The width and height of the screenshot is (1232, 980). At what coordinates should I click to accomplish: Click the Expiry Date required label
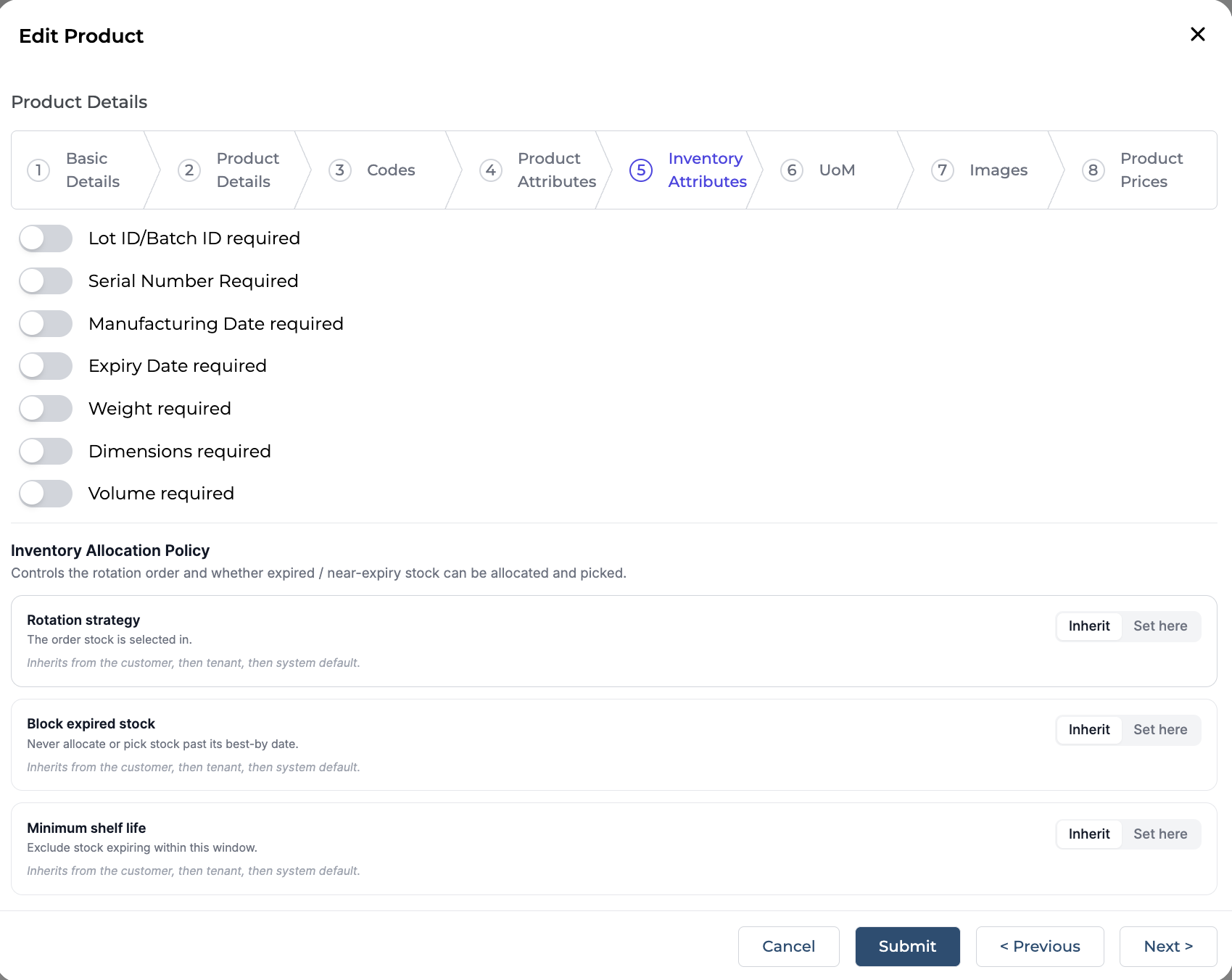tap(178, 366)
